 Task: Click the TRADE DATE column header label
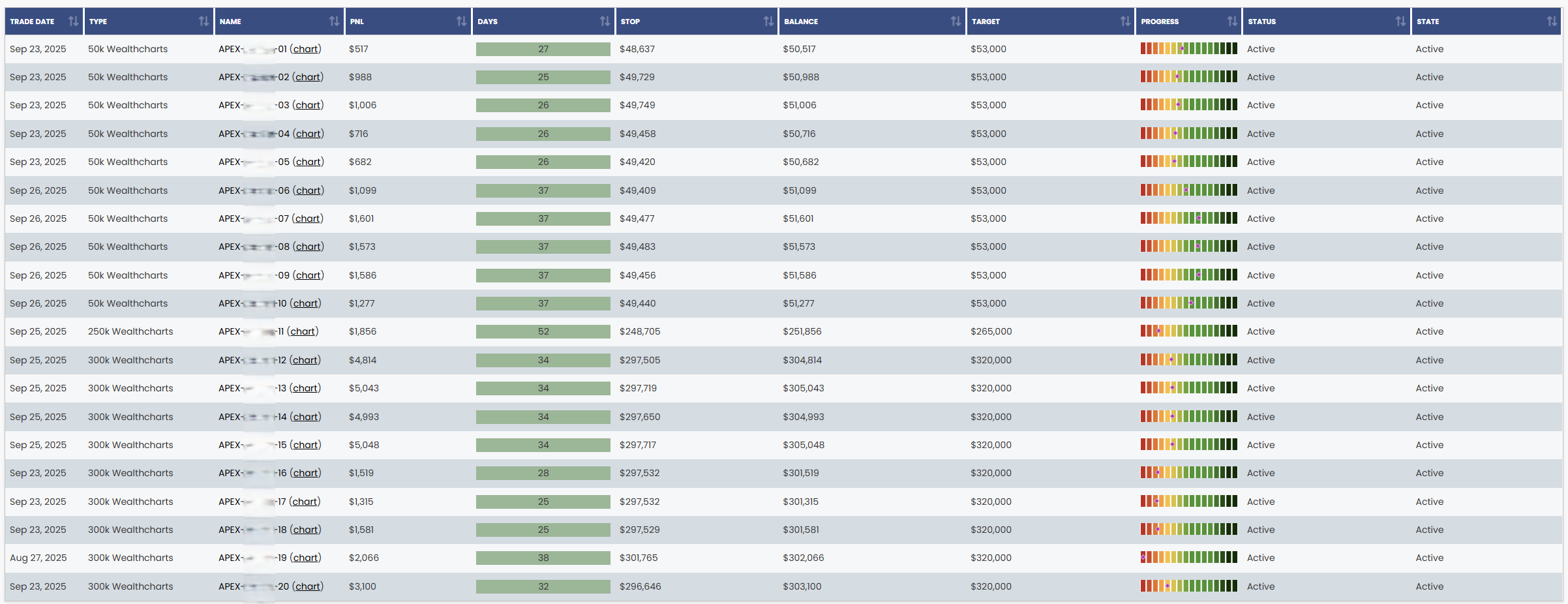[x=32, y=22]
